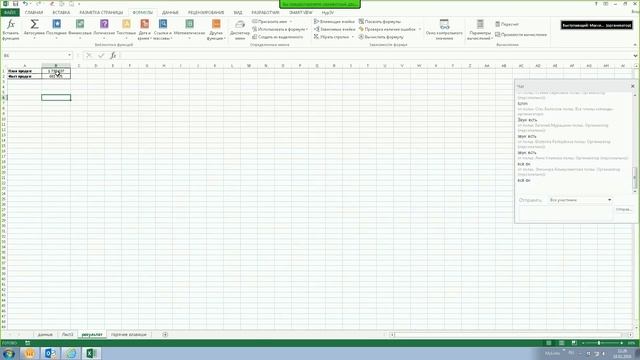The image size is (640, 360).
Task: Open Recently Used functions list
Action: pyautogui.click(x=56, y=29)
